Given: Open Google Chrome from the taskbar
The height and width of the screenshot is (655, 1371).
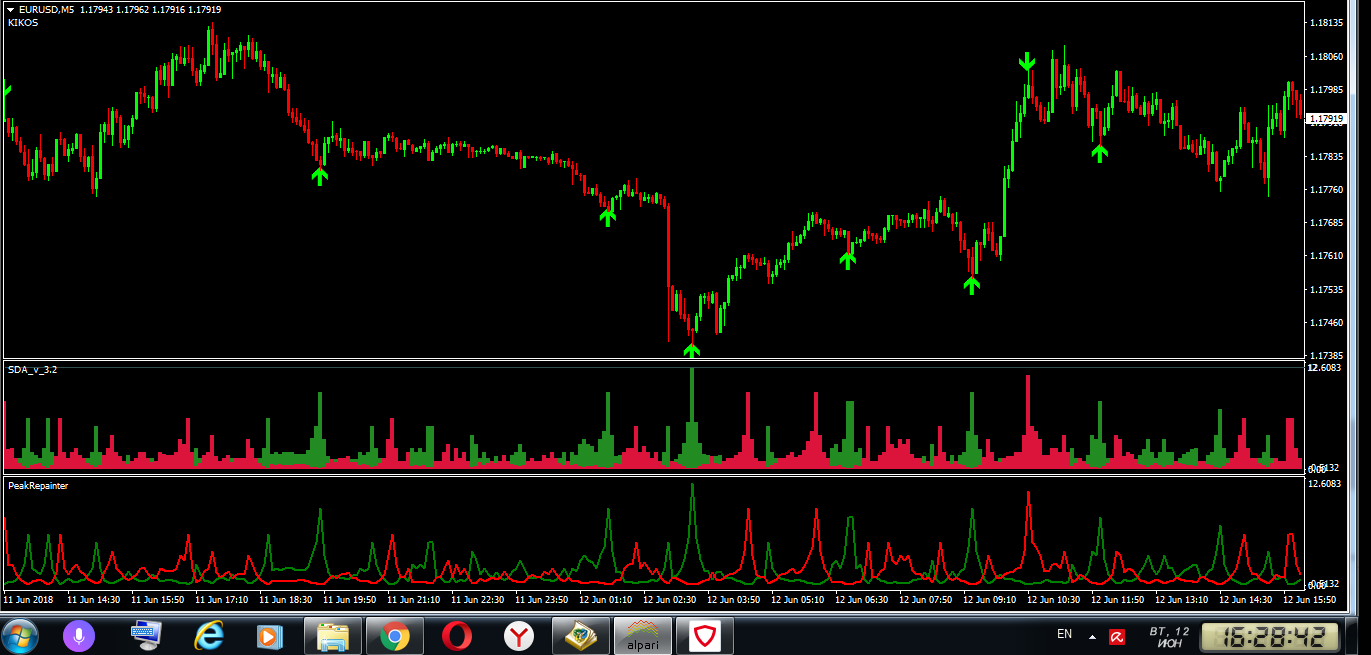Looking at the screenshot, I should click(394, 635).
